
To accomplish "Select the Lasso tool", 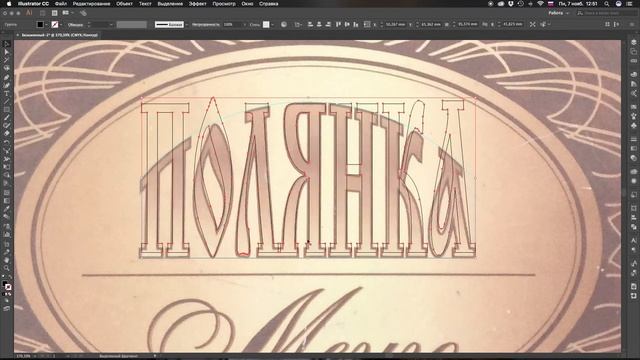I will pyautogui.click(x=7, y=69).
